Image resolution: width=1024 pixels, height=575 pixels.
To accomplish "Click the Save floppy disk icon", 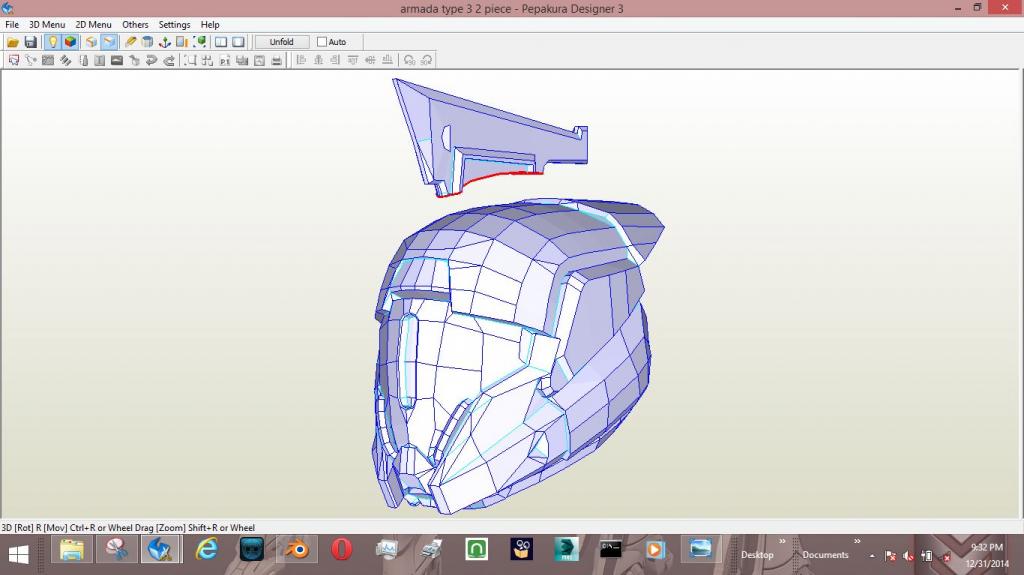I will 30,42.
